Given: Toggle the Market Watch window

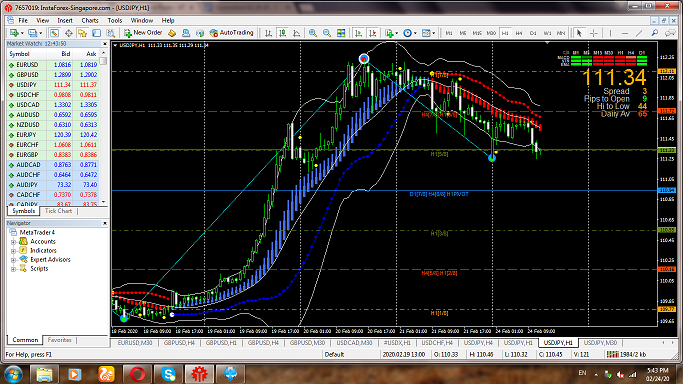Looking at the screenshot, I should [54, 33].
